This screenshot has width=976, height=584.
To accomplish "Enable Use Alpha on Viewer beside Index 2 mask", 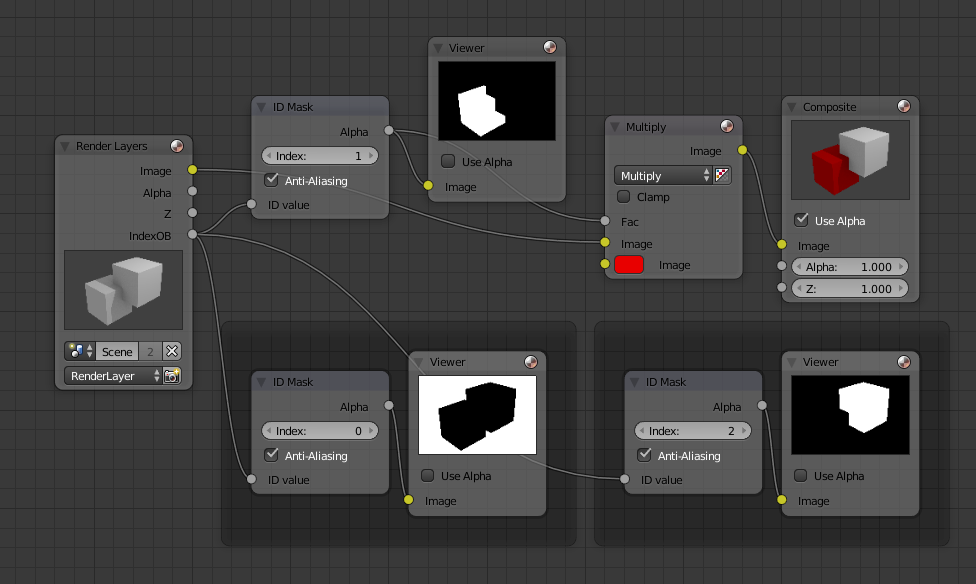I will click(x=800, y=476).
